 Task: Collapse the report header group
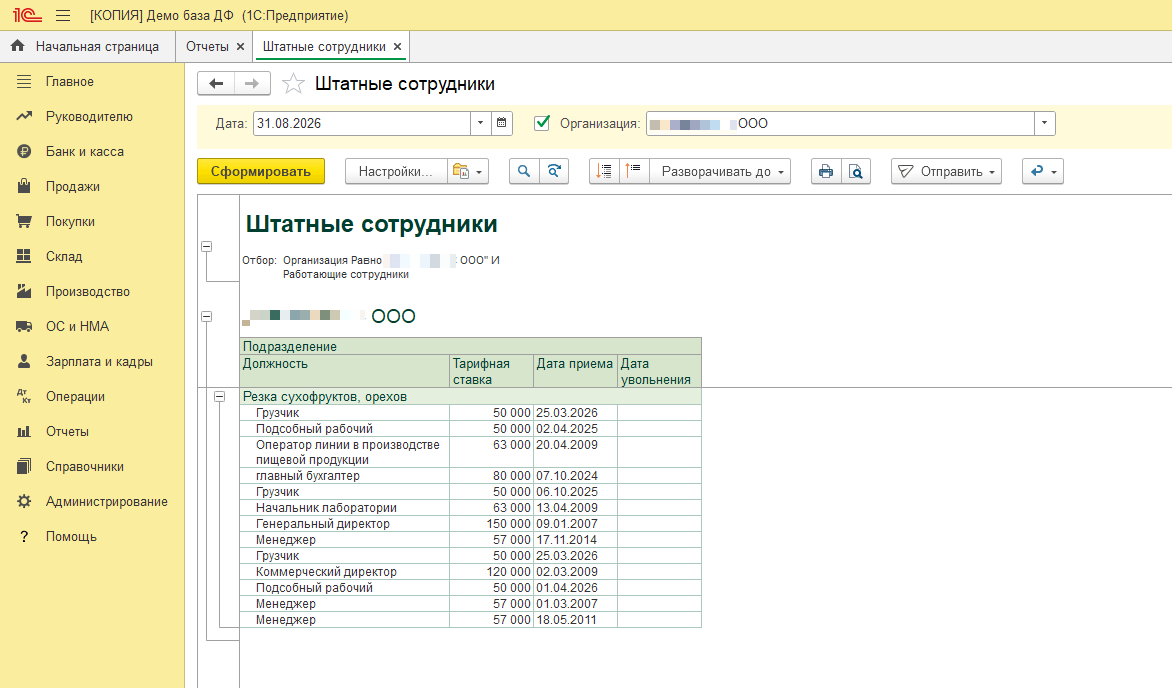pos(207,246)
